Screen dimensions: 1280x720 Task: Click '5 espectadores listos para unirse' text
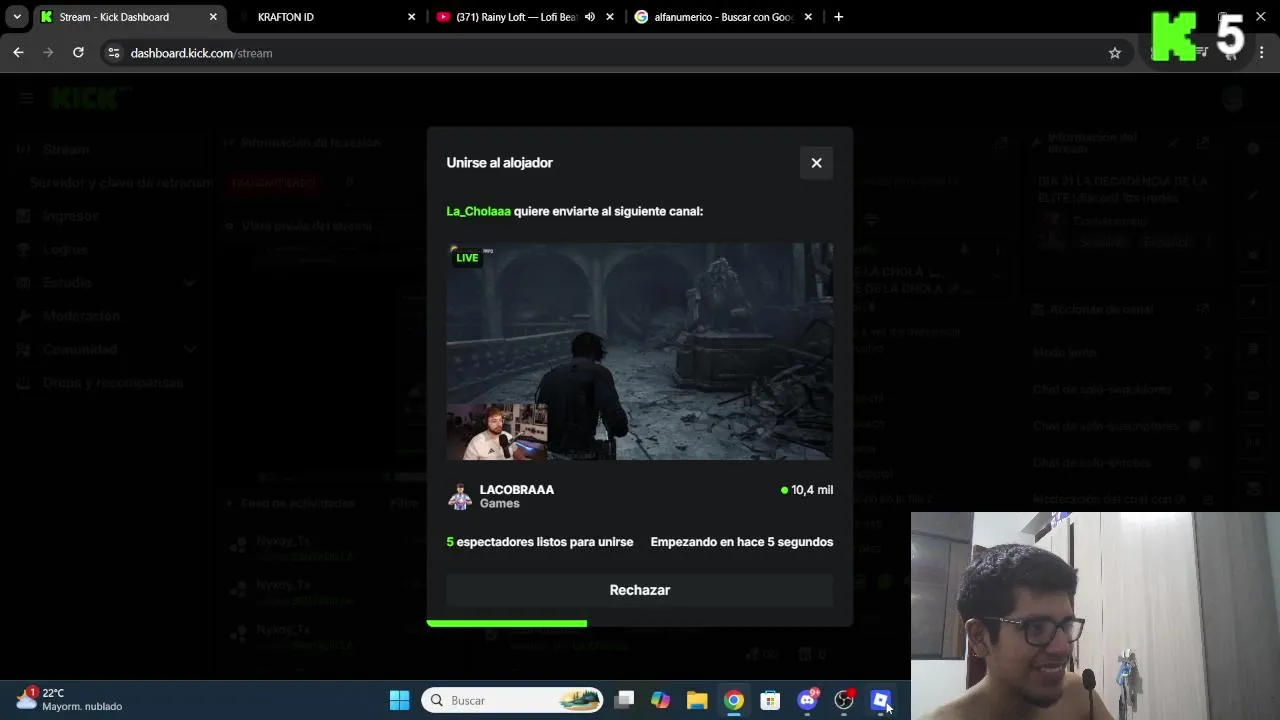click(540, 542)
